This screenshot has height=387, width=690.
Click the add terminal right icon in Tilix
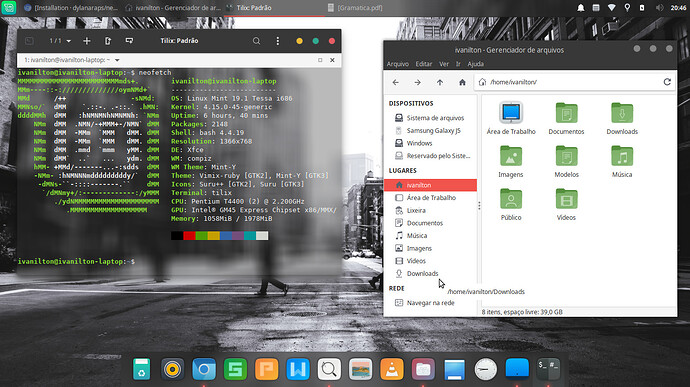coord(108,41)
